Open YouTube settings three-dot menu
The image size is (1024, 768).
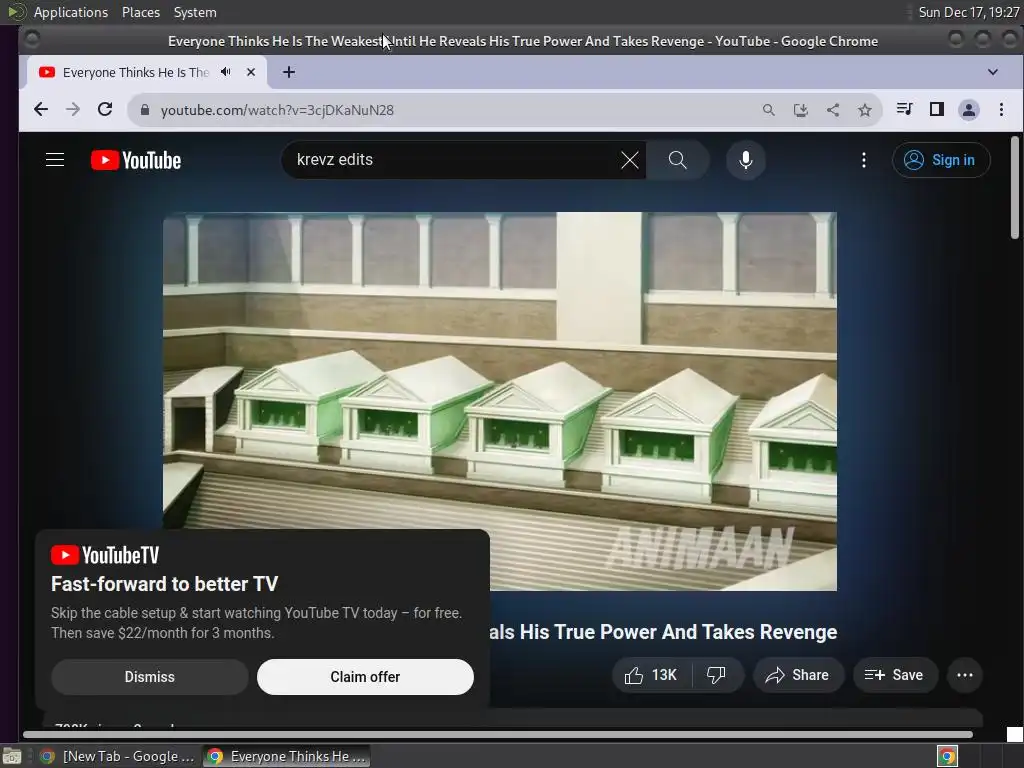(863, 160)
